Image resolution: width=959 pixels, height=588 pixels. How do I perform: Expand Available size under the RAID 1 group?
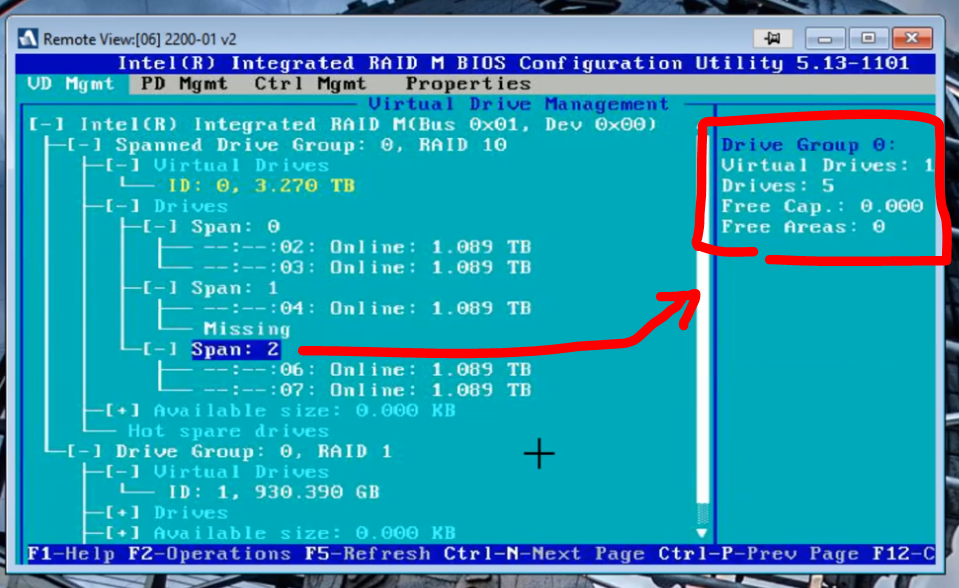pos(122,533)
